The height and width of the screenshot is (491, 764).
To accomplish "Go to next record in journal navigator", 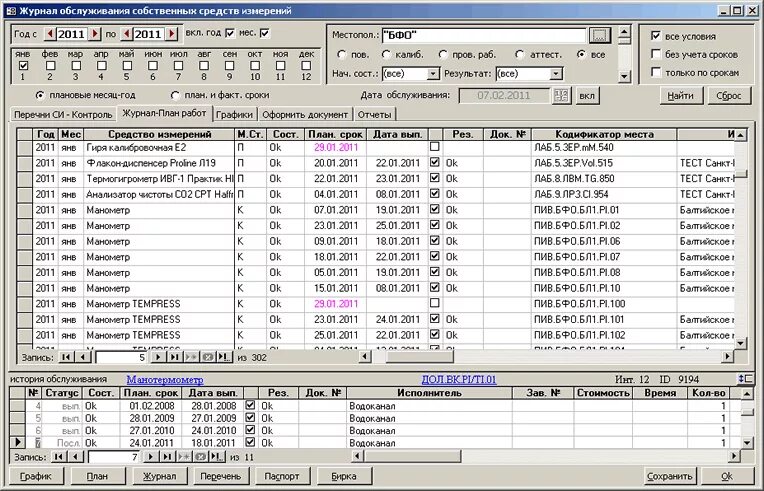I will [157, 357].
